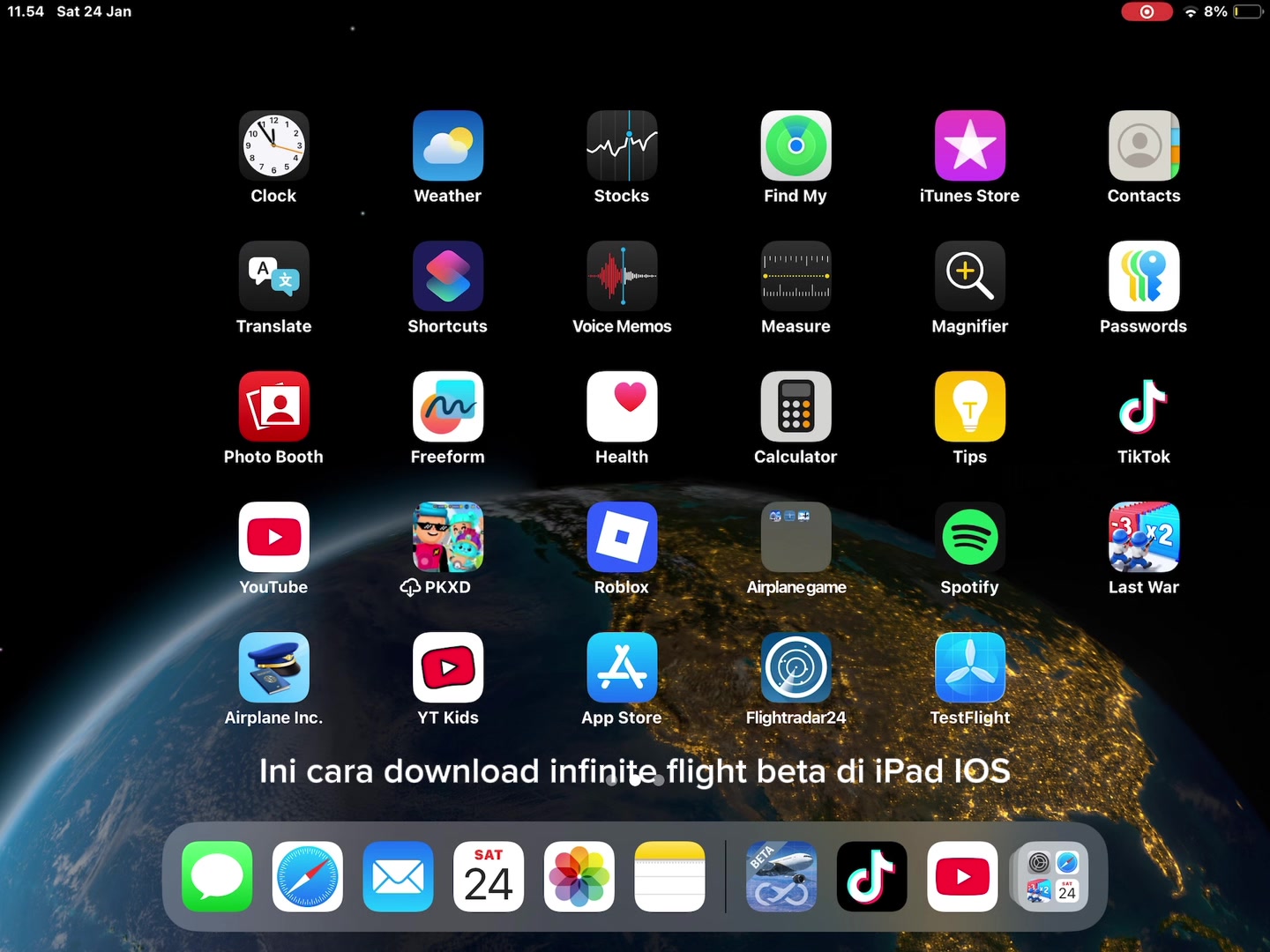Open the Passwords app

(x=1144, y=276)
